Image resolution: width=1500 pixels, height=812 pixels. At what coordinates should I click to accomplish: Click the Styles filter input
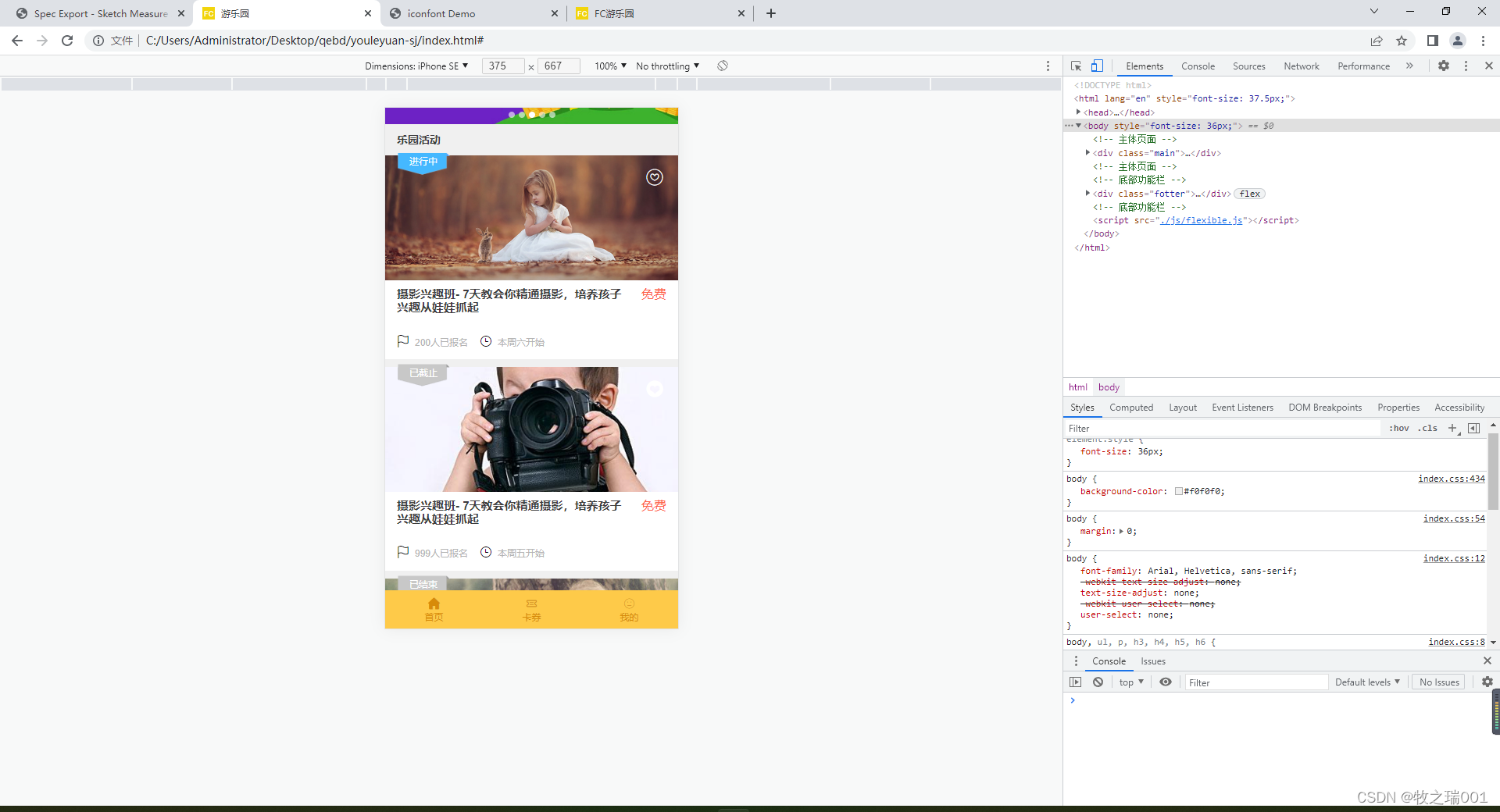(1223, 428)
